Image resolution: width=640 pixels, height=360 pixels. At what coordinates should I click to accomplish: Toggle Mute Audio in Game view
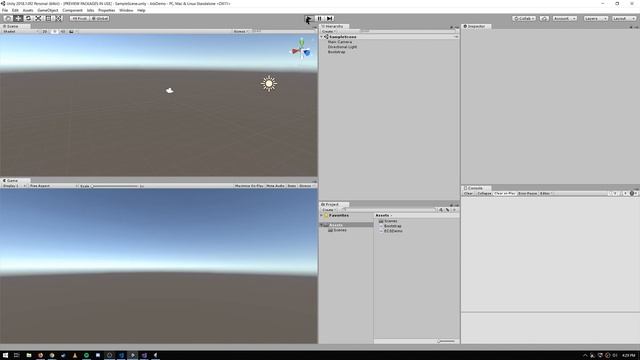point(275,186)
